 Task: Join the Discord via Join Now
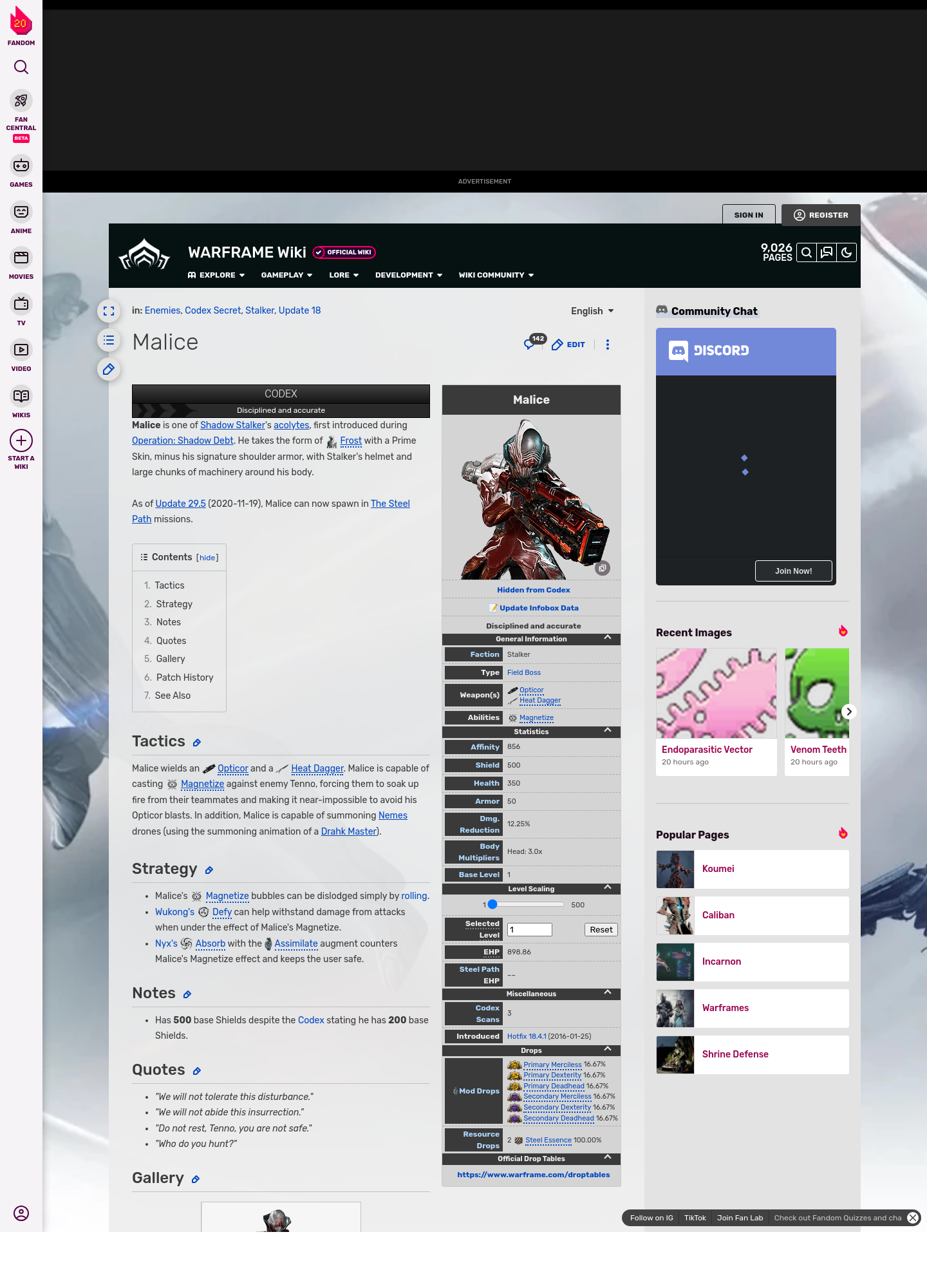793,571
